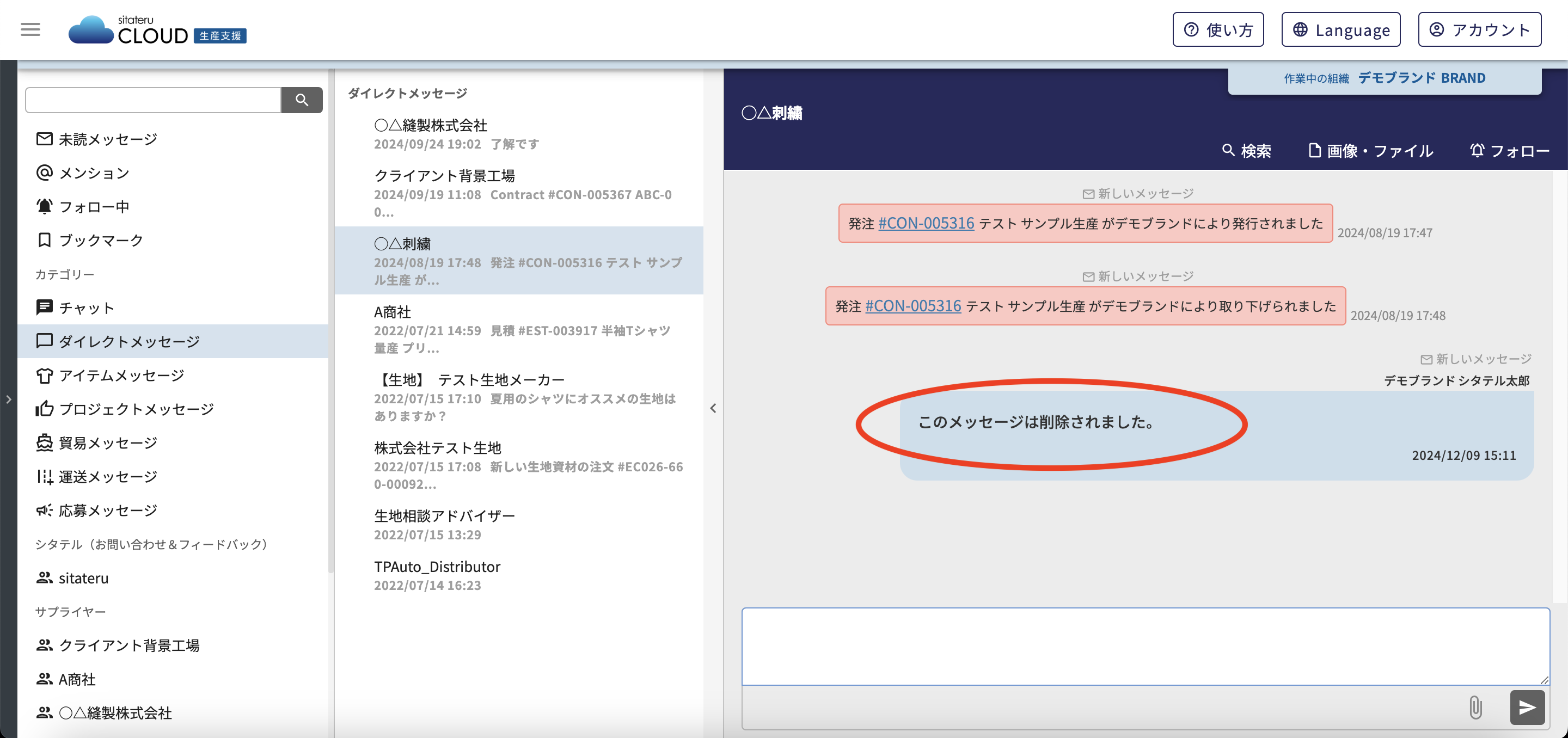Image resolution: width=1568 pixels, height=738 pixels.
Task: Select 応募メッセージ category
Action: (172, 511)
